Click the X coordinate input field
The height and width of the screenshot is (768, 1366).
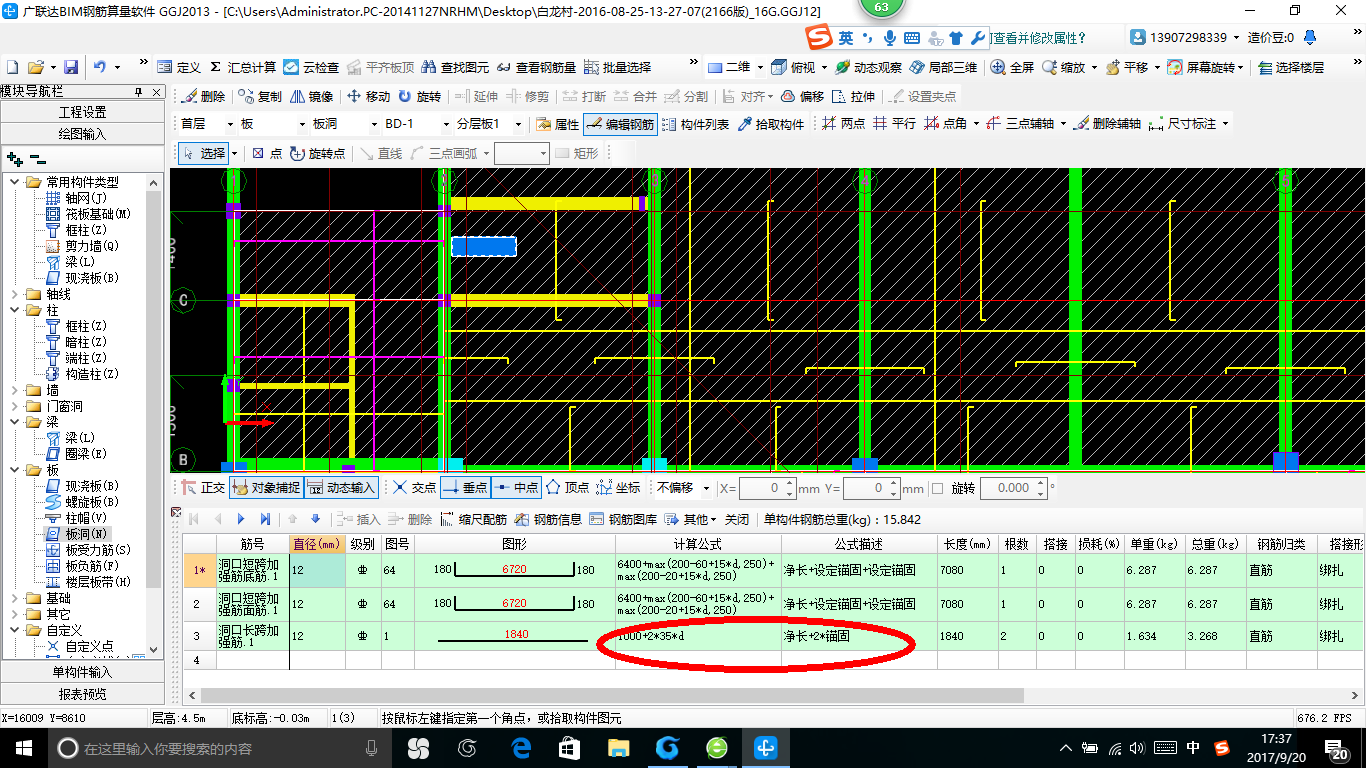767,488
